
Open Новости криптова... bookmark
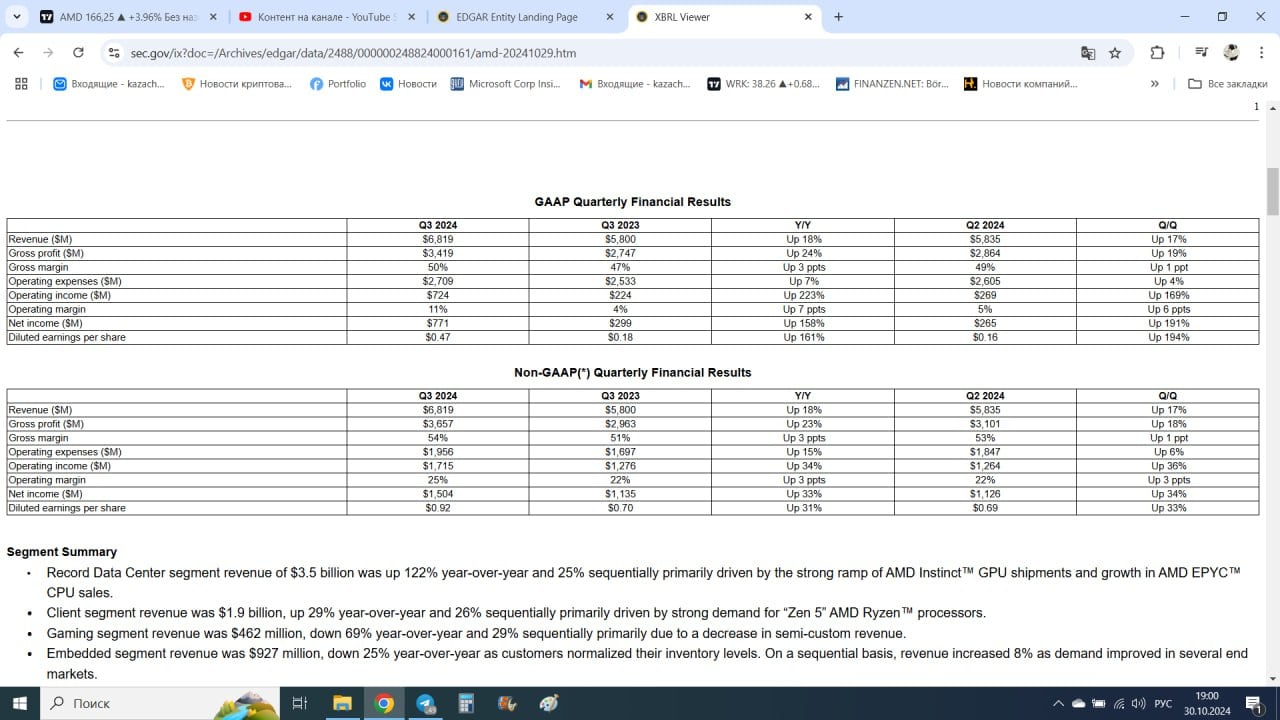coord(237,84)
